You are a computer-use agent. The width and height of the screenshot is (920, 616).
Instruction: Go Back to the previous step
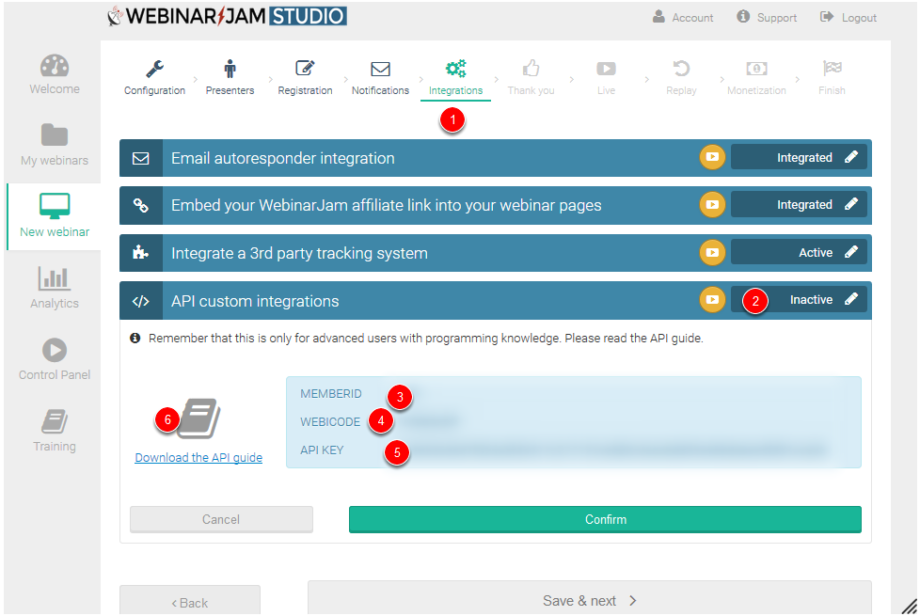[190, 602]
